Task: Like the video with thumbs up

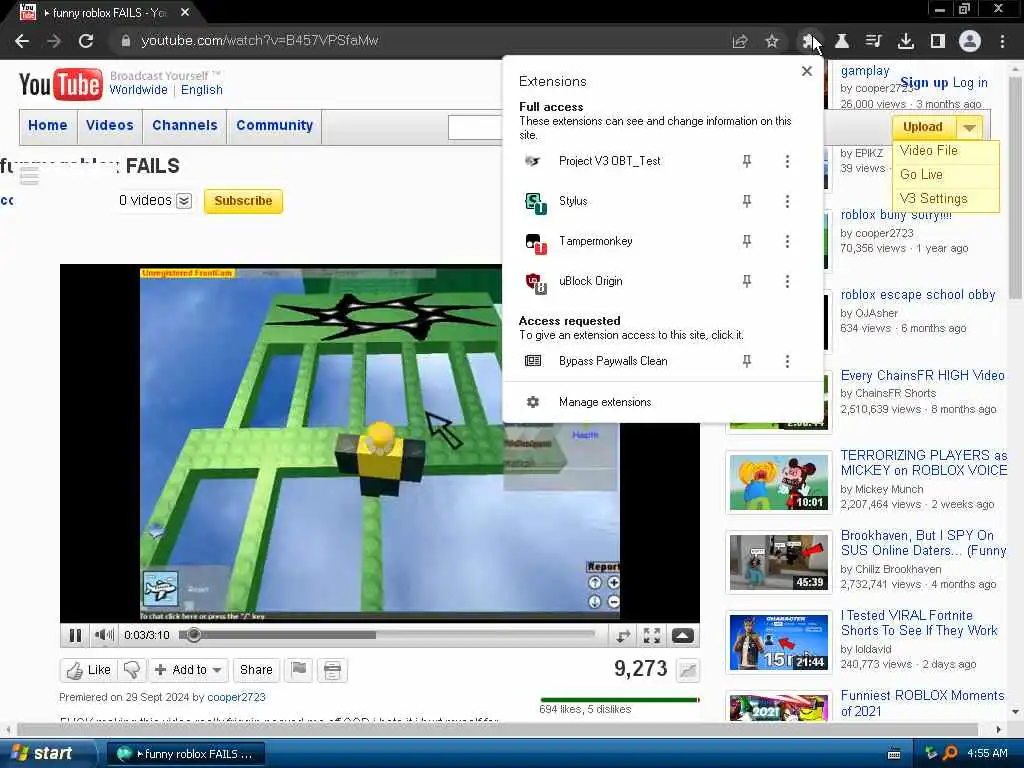Action: click(x=89, y=670)
